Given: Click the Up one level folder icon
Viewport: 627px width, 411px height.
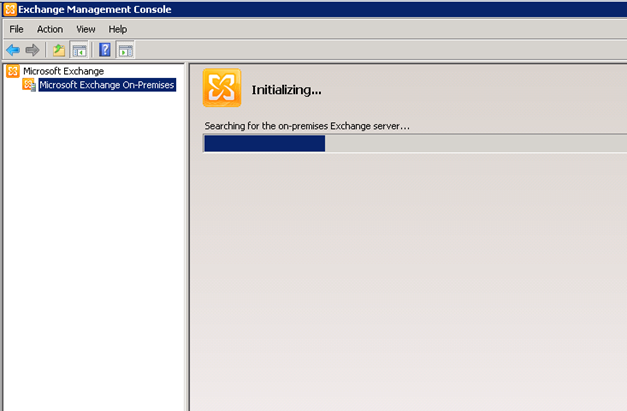Looking at the screenshot, I should 59,50.
